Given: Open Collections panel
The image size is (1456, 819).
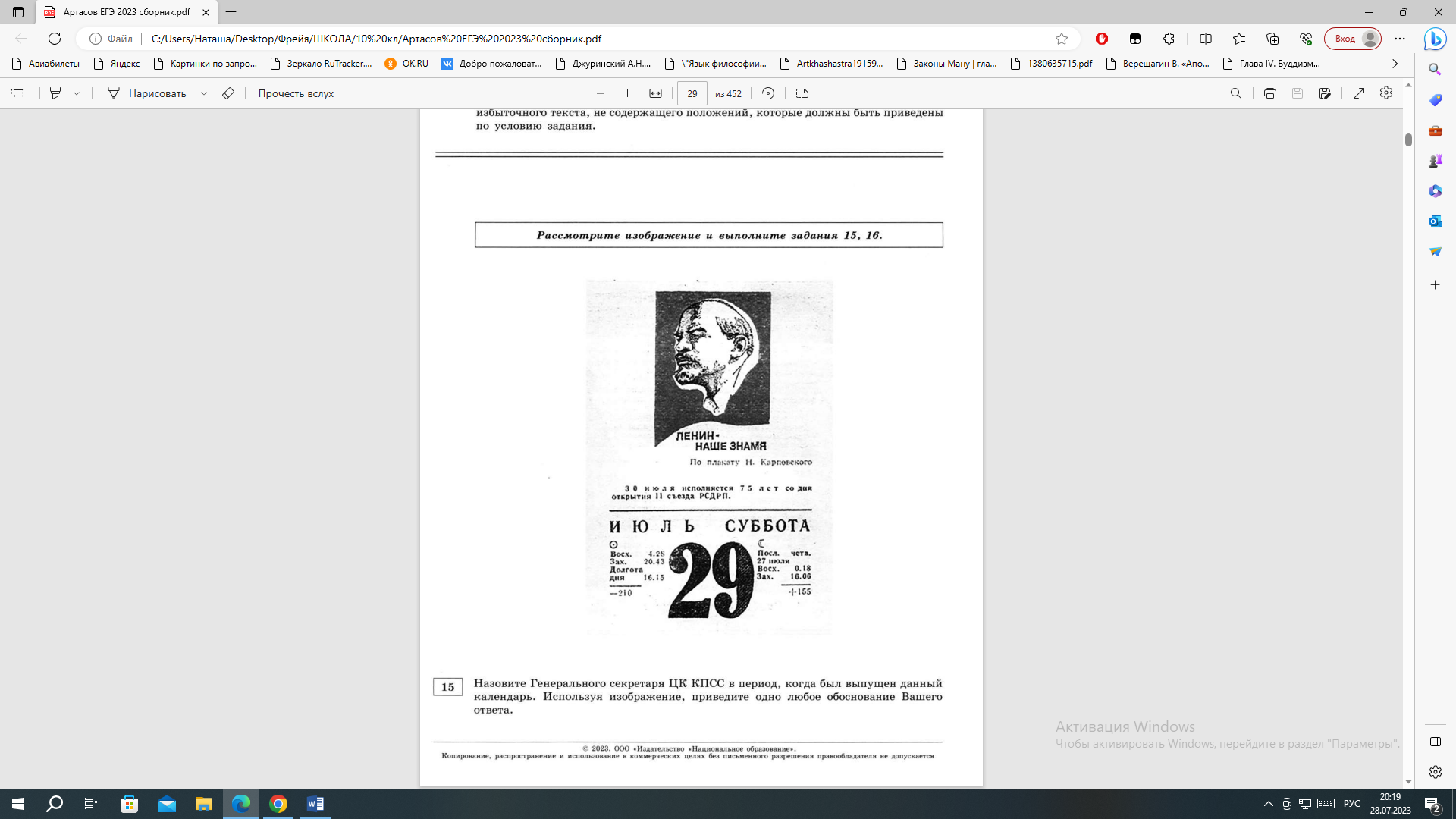Looking at the screenshot, I should tap(1272, 39).
